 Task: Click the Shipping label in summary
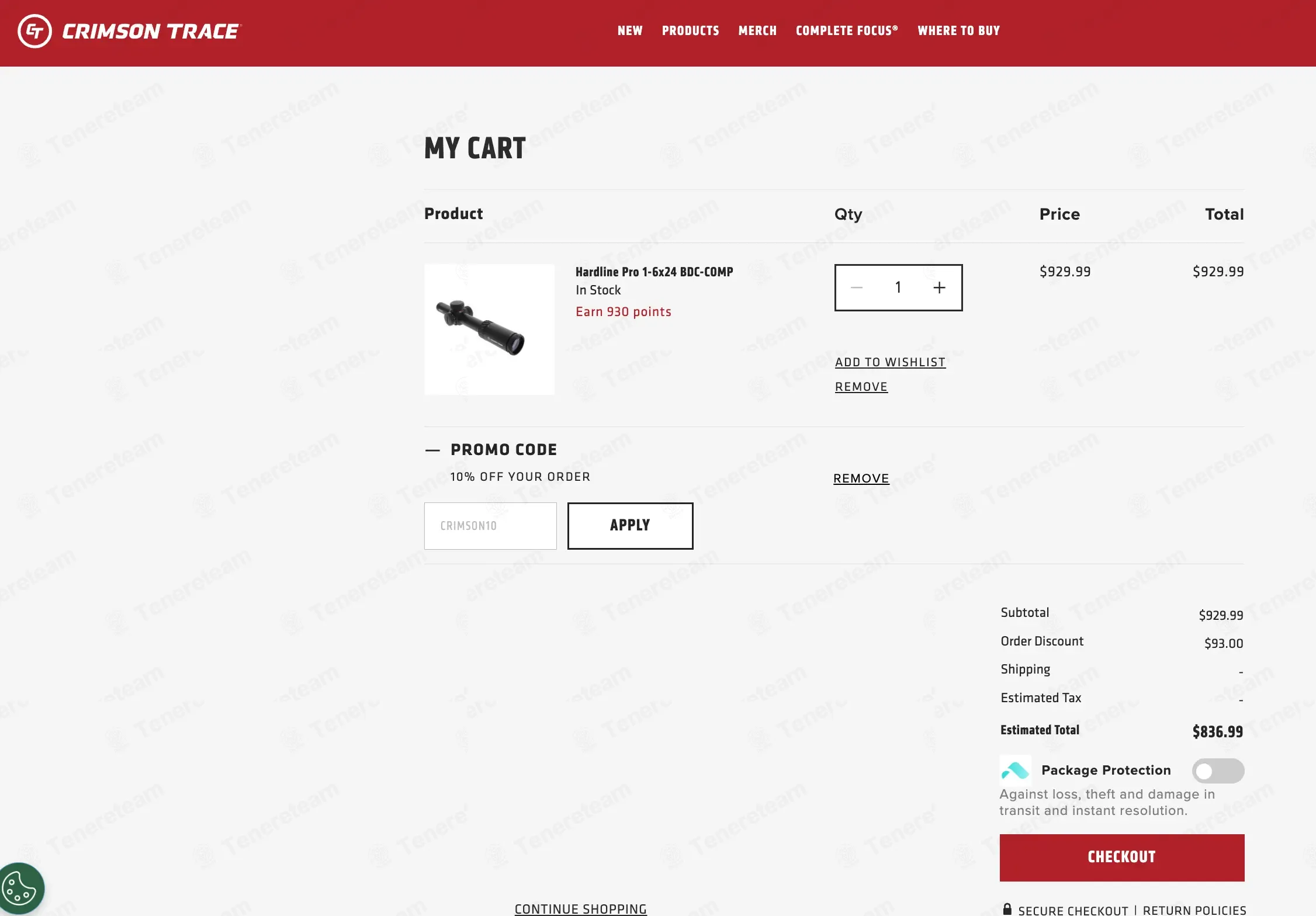coord(1026,669)
